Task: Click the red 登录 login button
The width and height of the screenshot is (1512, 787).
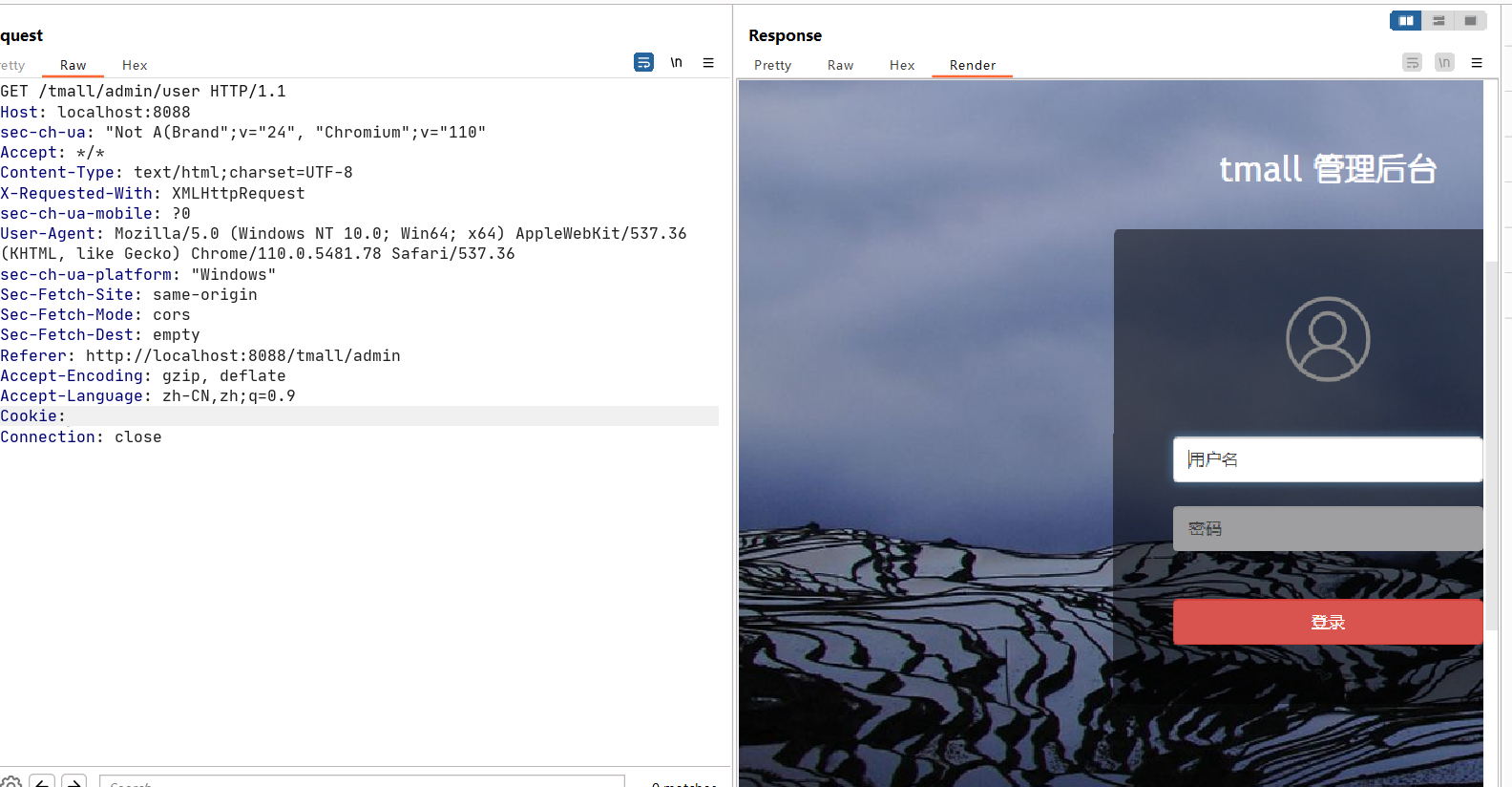Action: pos(1328,622)
